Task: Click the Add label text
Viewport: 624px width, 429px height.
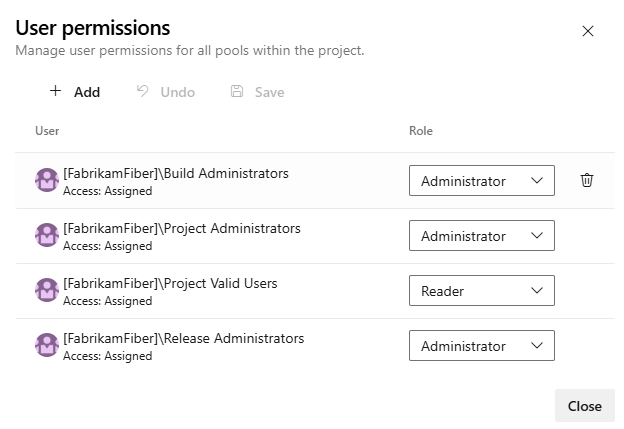Action: click(87, 92)
